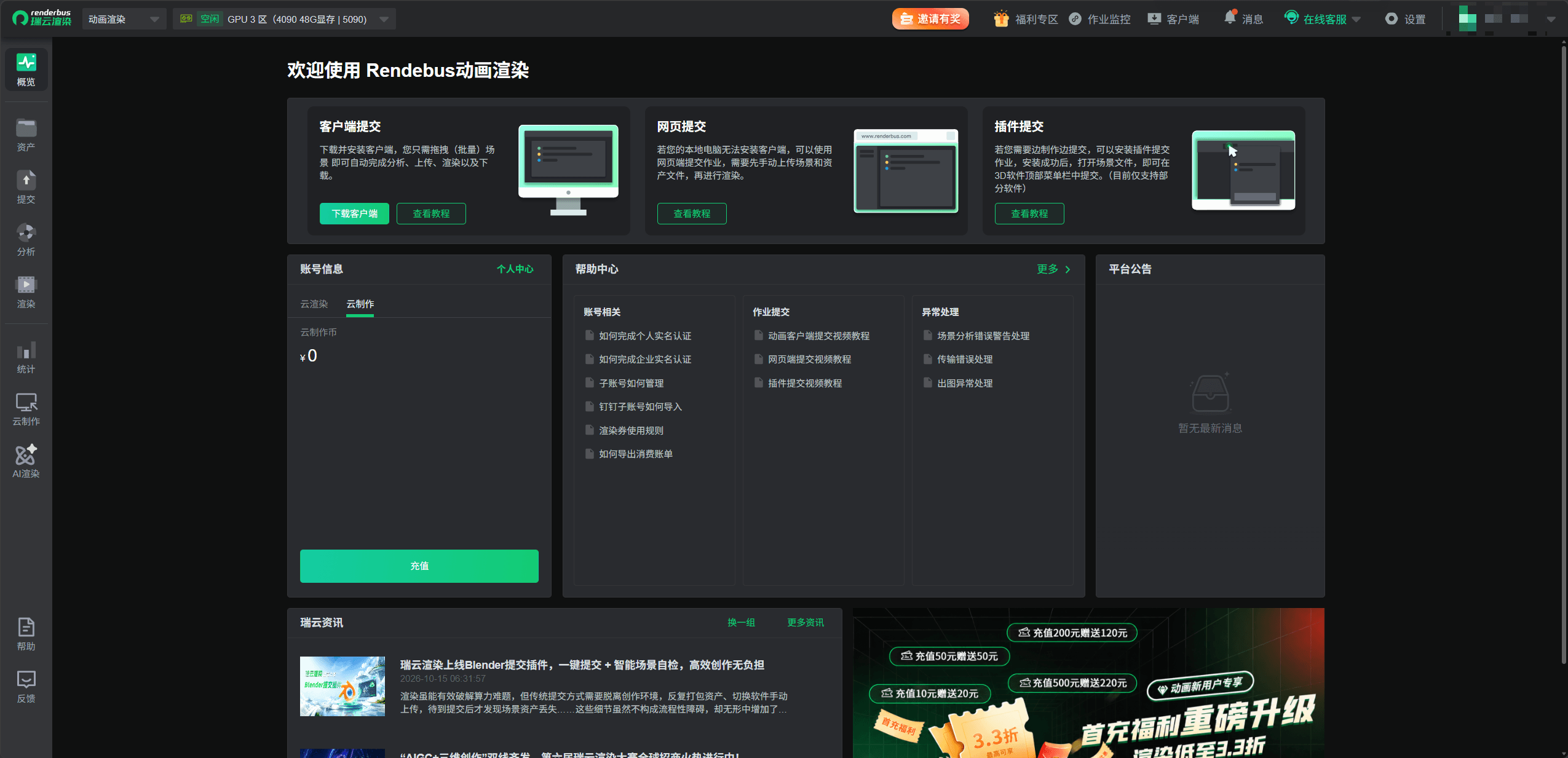The image size is (1568, 758).
Task: Click the page vertical scrollbar
Action: (1564, 353)
